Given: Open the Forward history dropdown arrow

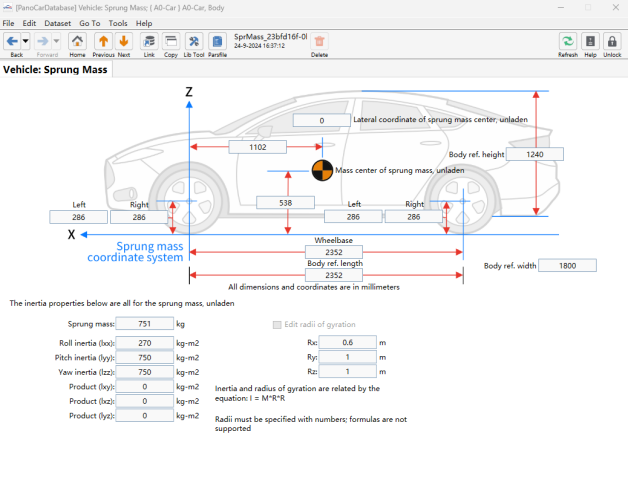Looking at the screenshot, I should pyautogui.click(x=56, y=41).
